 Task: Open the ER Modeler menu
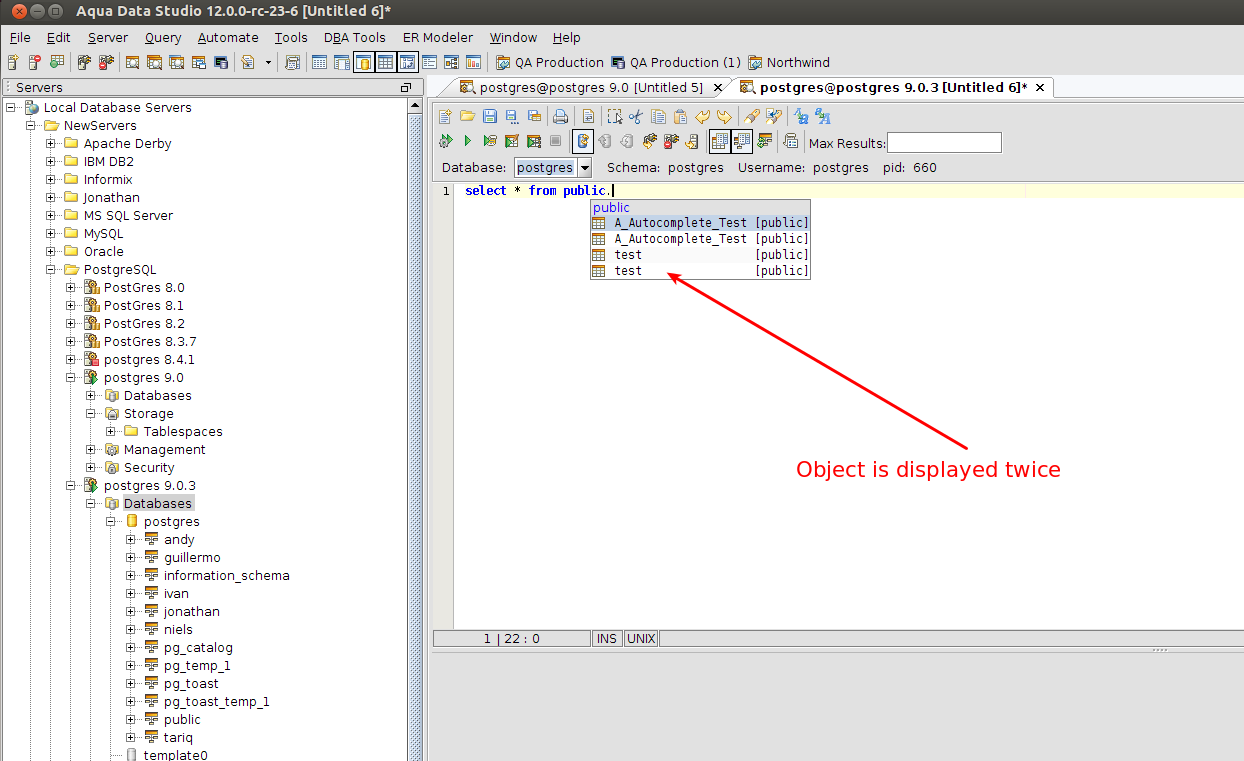pos(438,37)
